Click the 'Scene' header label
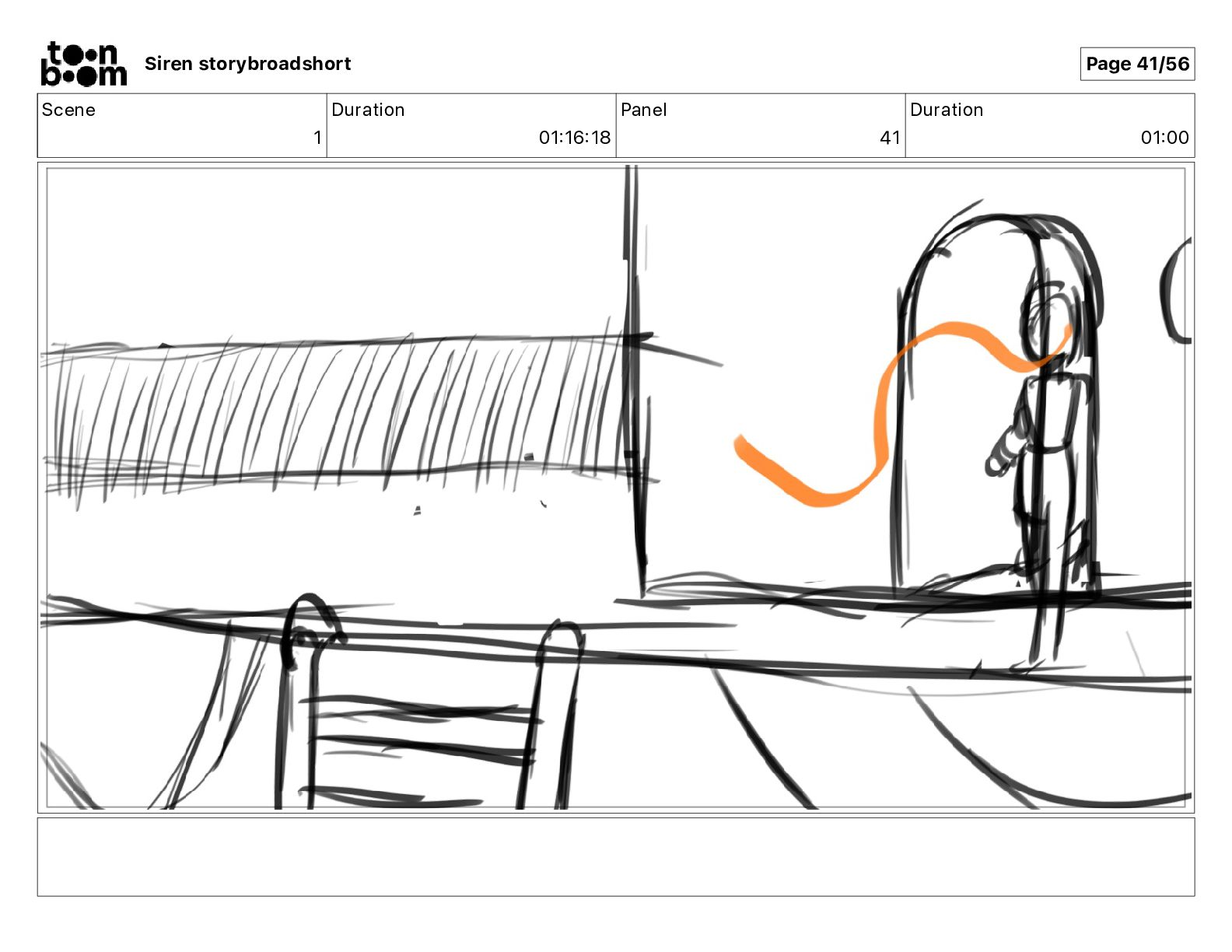 (x=68, y=110)
